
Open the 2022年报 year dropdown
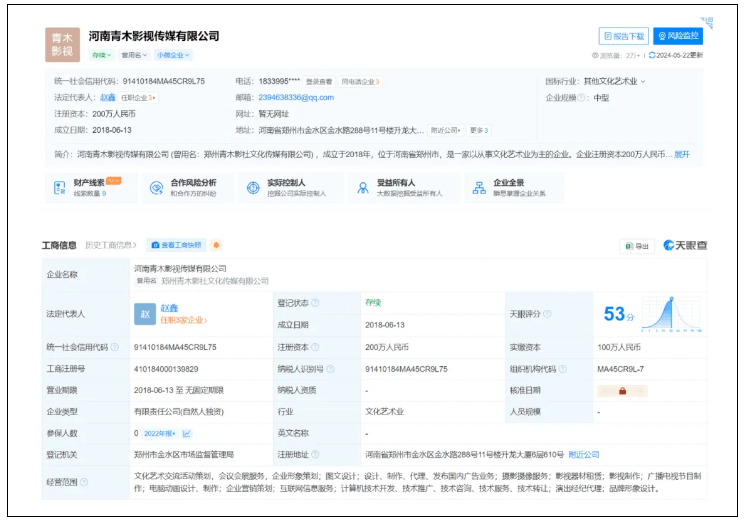[x=161, y=433]
